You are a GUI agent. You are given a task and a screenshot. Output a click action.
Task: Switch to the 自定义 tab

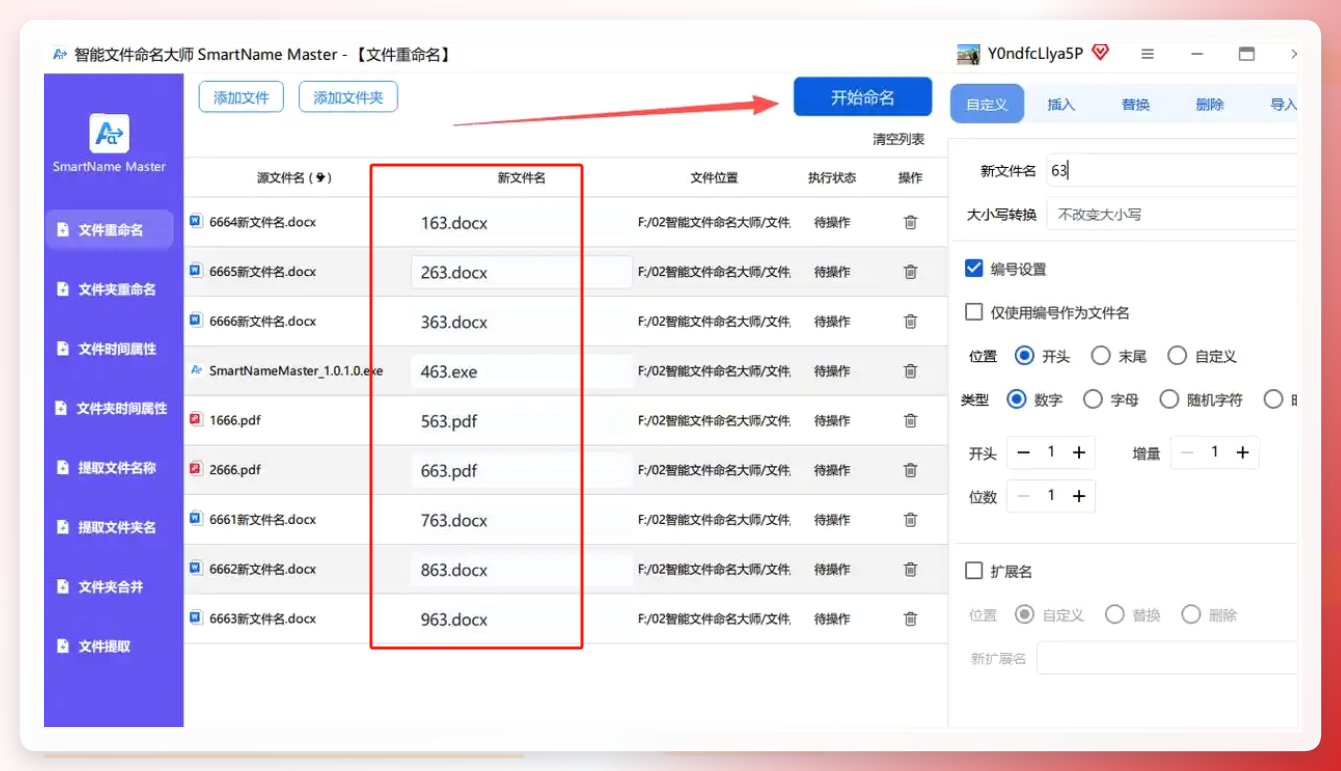[987, 104]
